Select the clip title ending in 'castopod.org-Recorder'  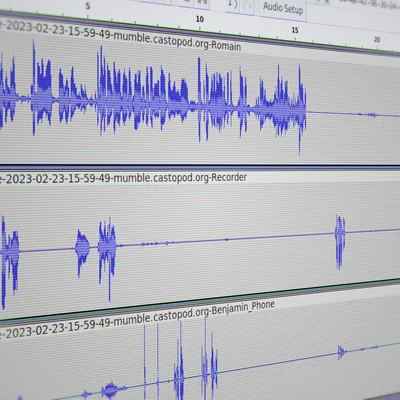tap(123, 178)
